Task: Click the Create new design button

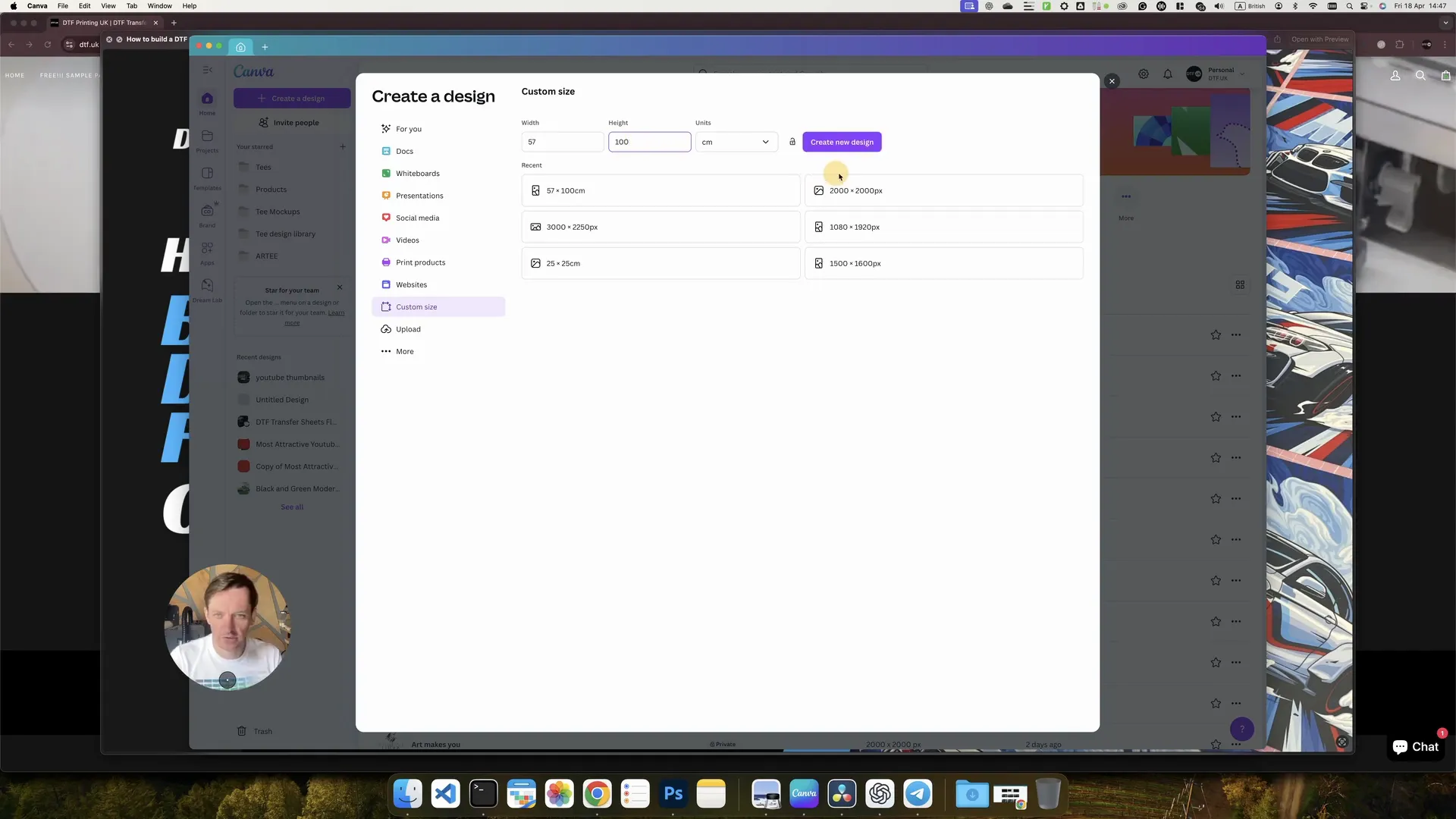Action: (842, 142)
